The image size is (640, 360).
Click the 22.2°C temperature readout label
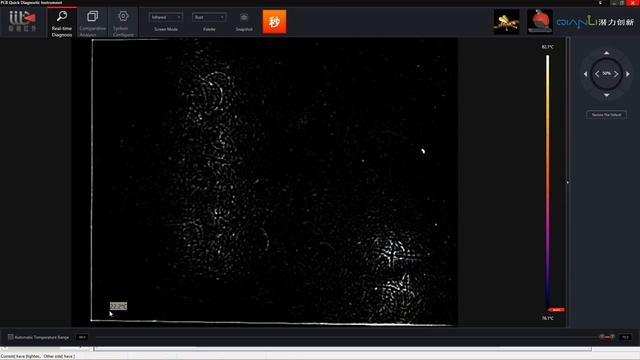tap(118, 306)
